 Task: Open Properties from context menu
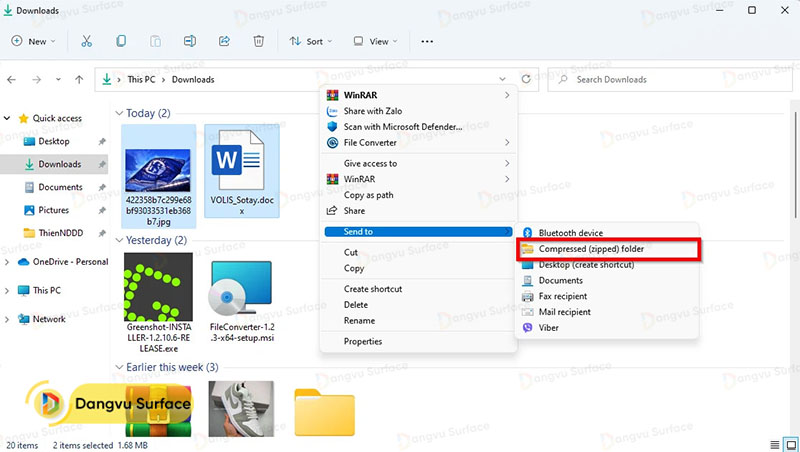(363, 341)
